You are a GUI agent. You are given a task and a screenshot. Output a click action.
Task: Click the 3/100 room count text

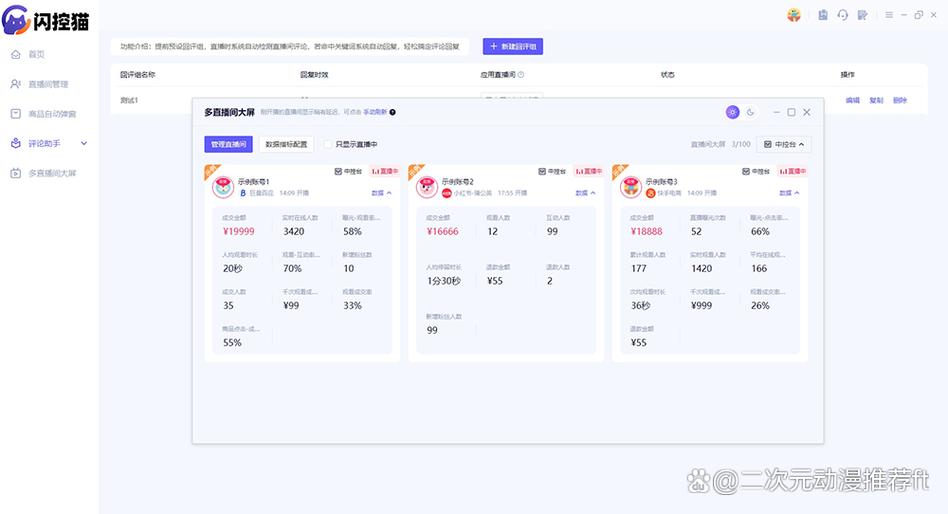tap(741, 145)
